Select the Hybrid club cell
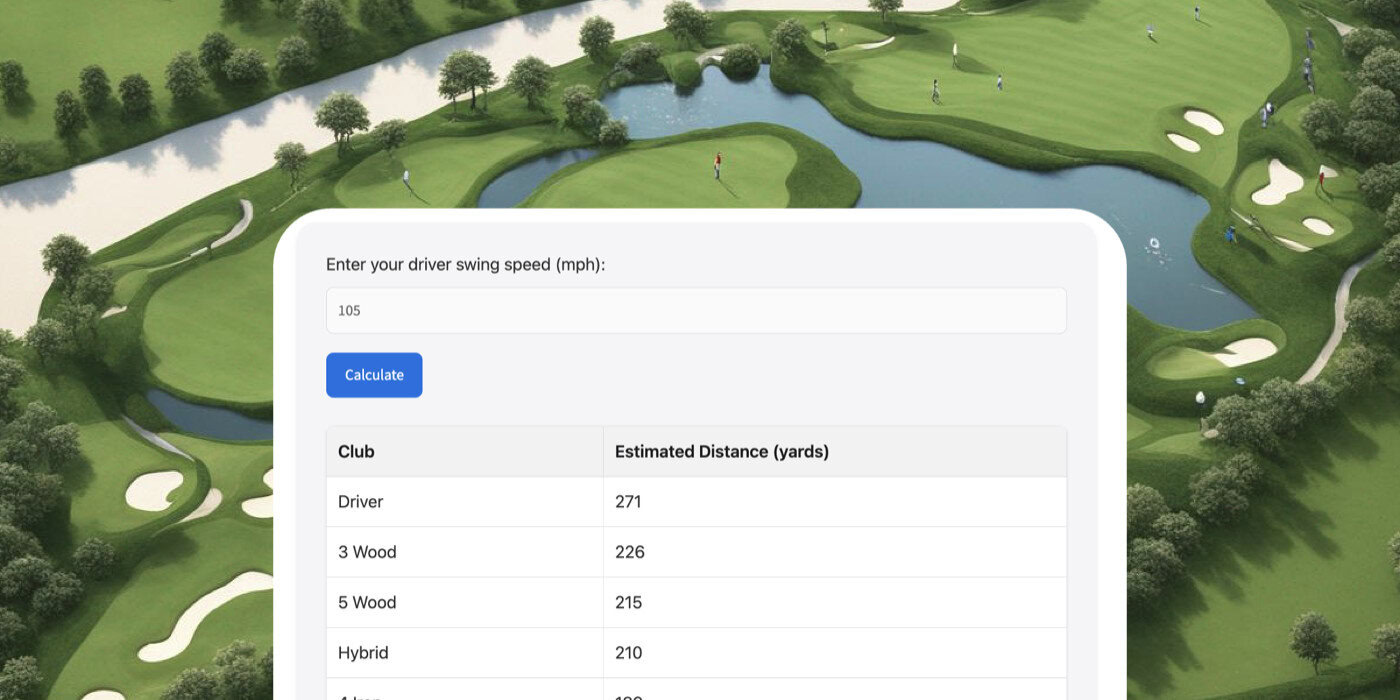 [362, 651]
